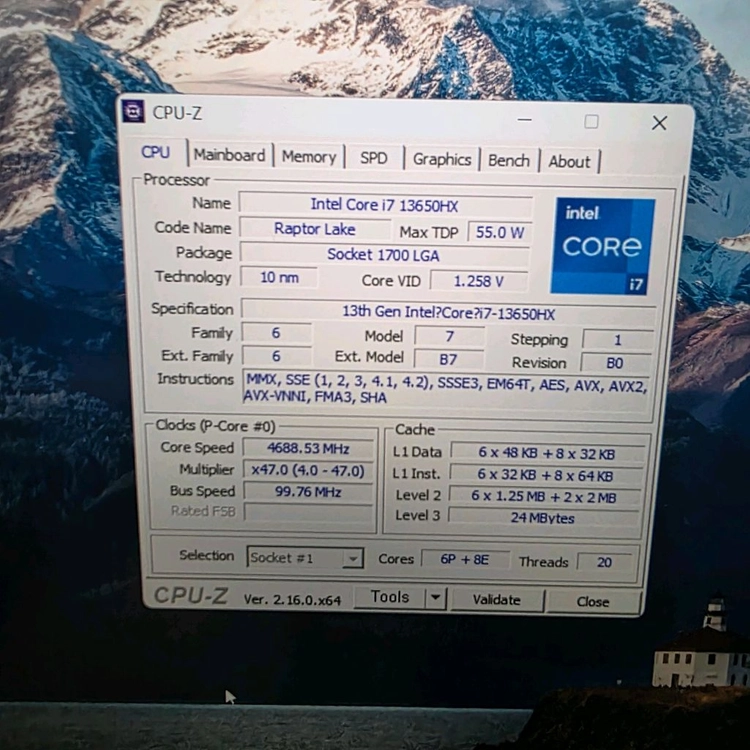Click the Core Speed value 4688.53 MHz
Image resolution: width=750 pixels, height=750 pixels.
tap(308, 448)
